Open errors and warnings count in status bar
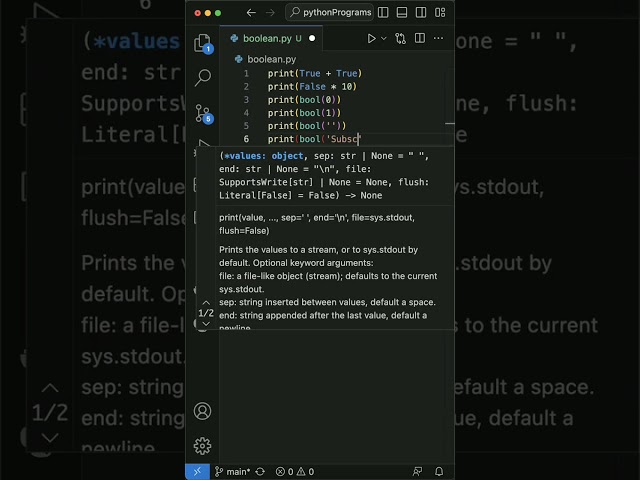 tap(295, 472)
